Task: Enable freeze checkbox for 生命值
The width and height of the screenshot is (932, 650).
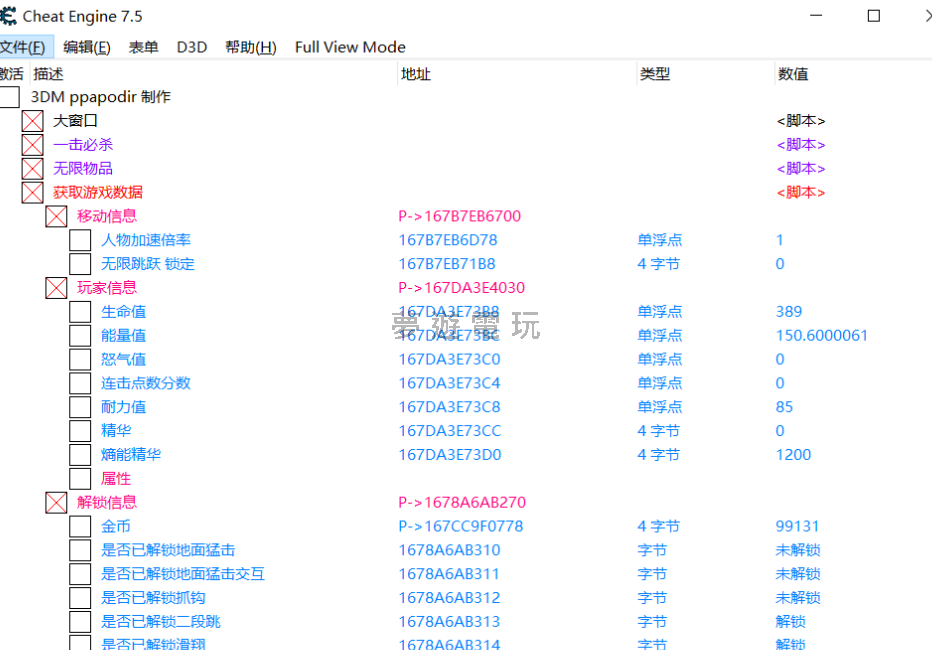Action: click(x=81, y=312)
